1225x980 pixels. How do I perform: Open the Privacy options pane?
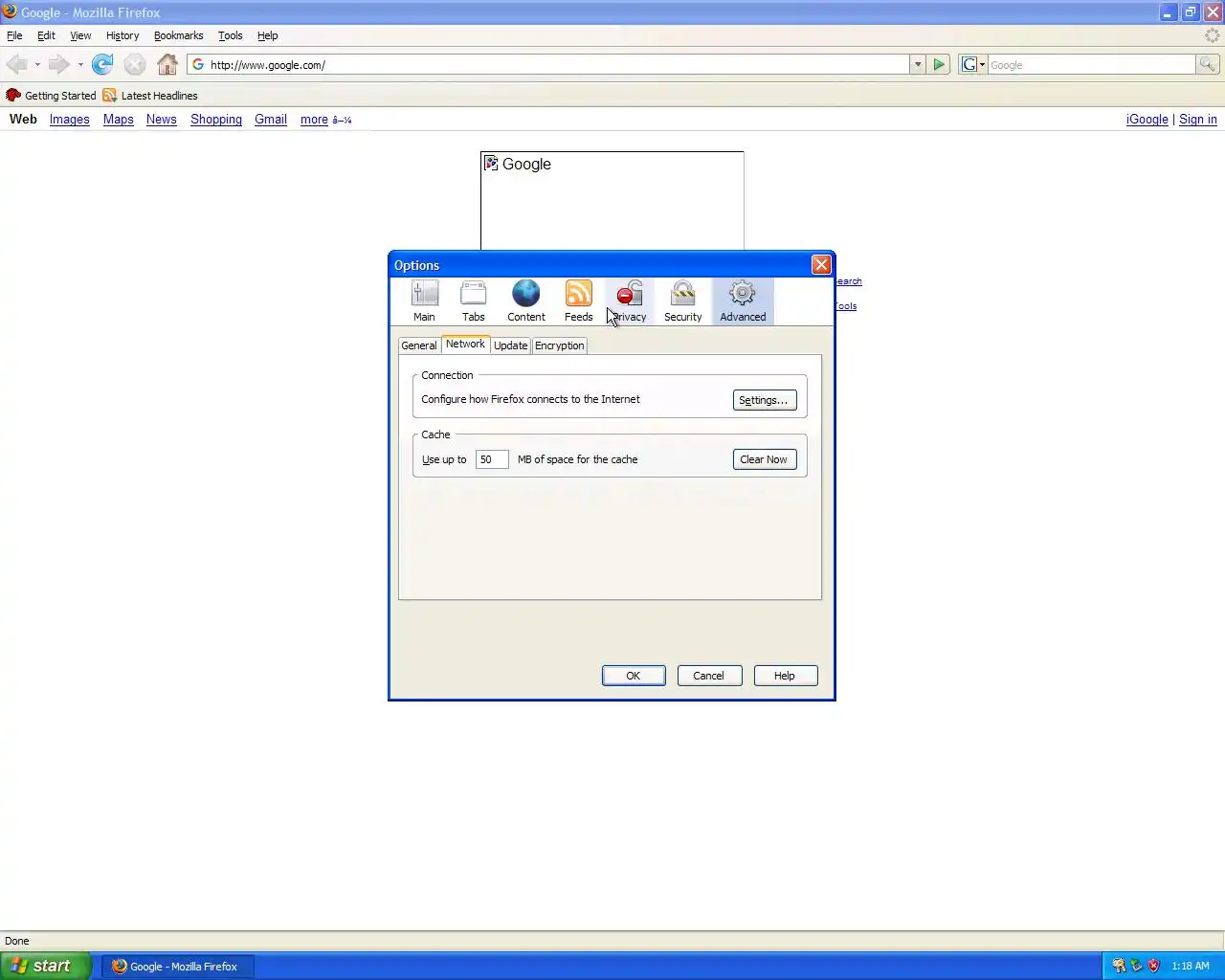point(630,301)
